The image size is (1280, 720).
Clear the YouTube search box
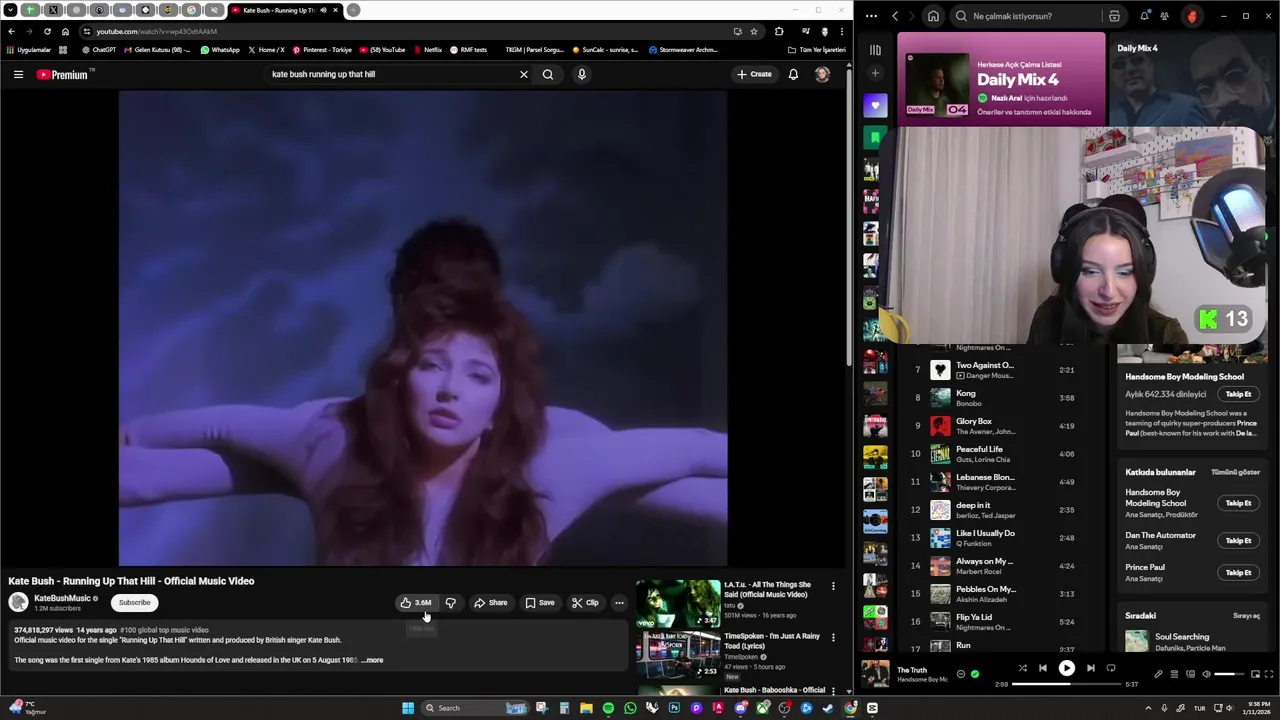coord(523,74)
